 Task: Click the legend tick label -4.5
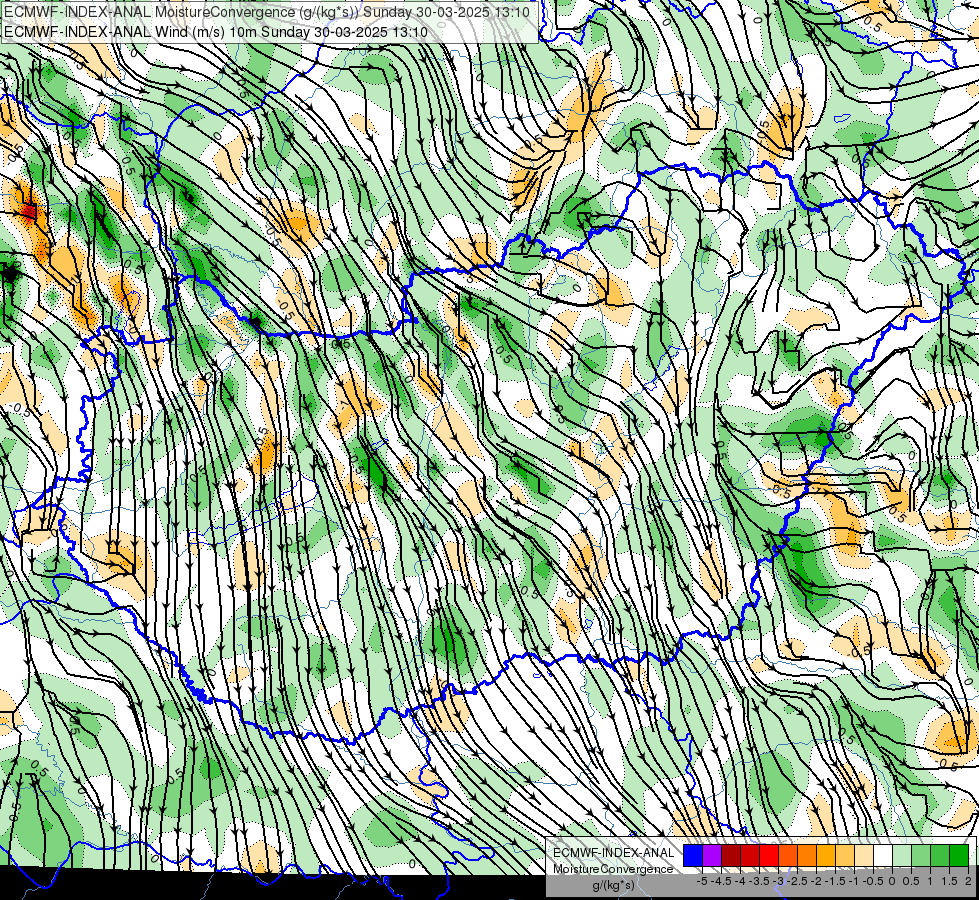point(721,881)
